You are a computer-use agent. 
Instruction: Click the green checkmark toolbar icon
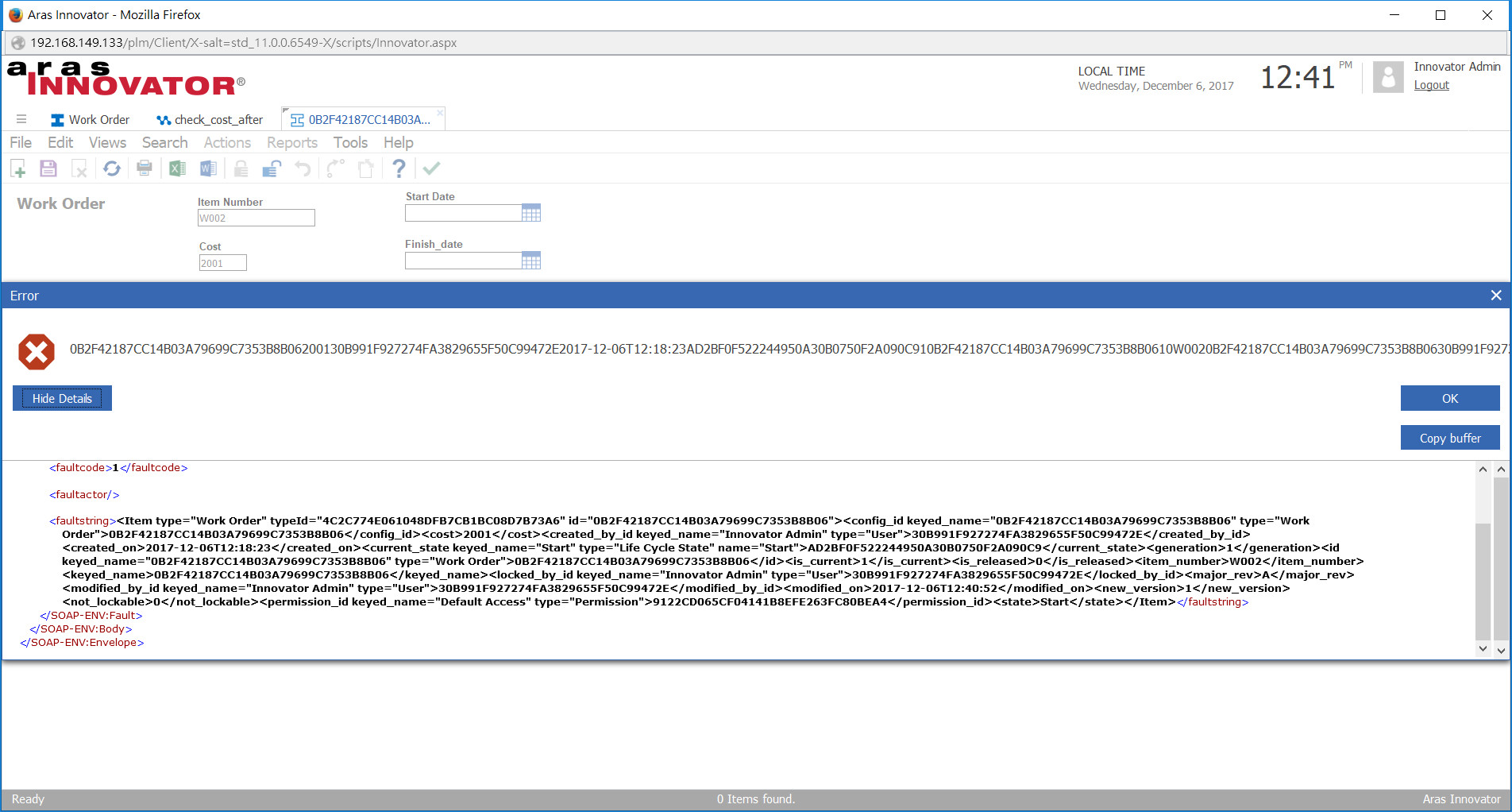[431, 168]
